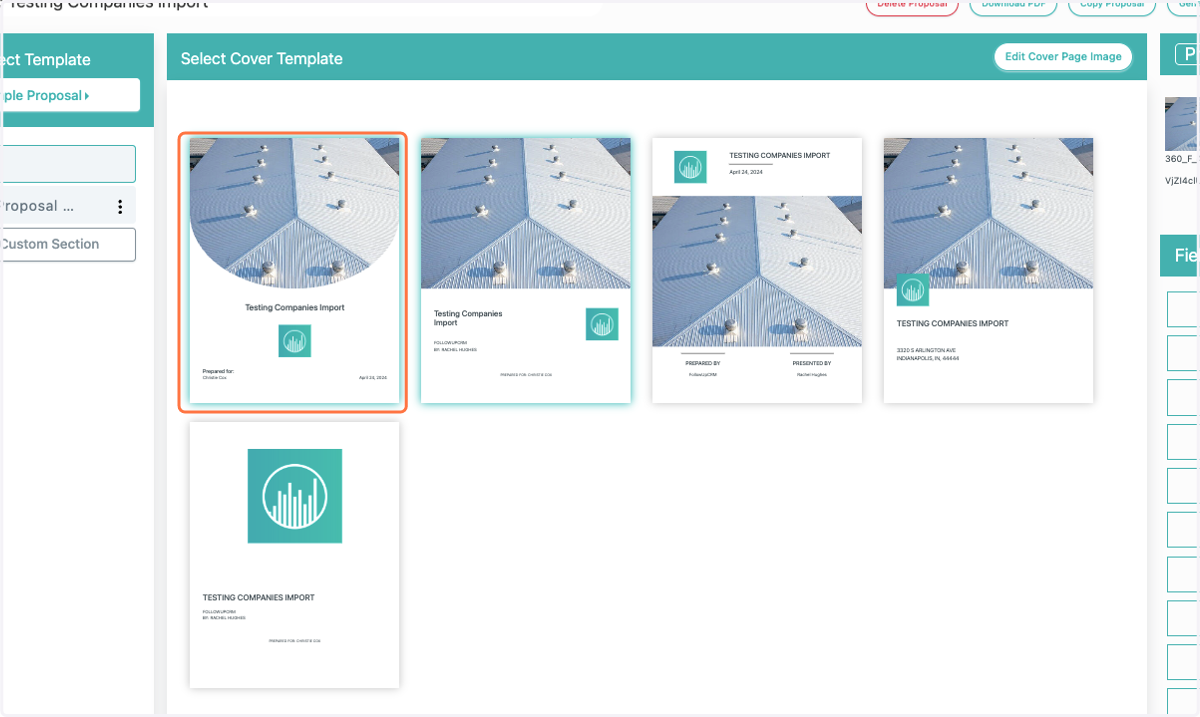1200x717 pixels.
Task: Expand the Sample Proposal template dropdown
Action: 68,96
